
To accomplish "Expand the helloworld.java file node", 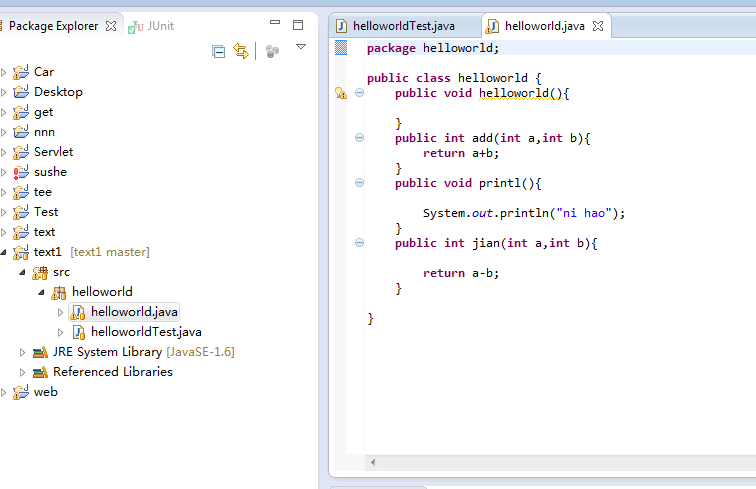I will (x=60, y=312).
